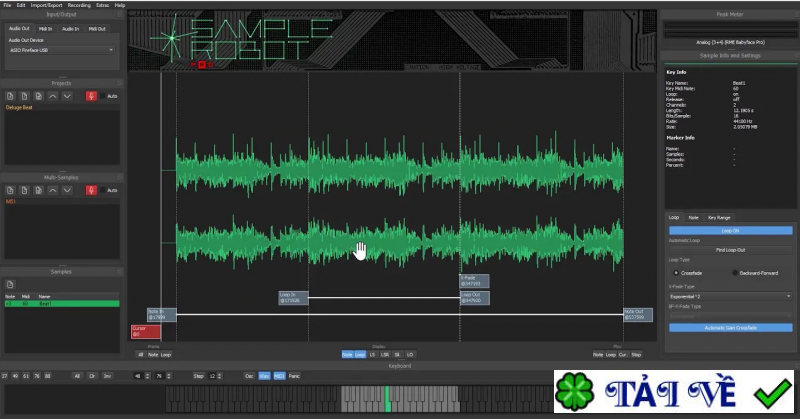Select Deluge Beat project entry
The image size is (800, 419).
pyautogui.click(x=19, y=108)
